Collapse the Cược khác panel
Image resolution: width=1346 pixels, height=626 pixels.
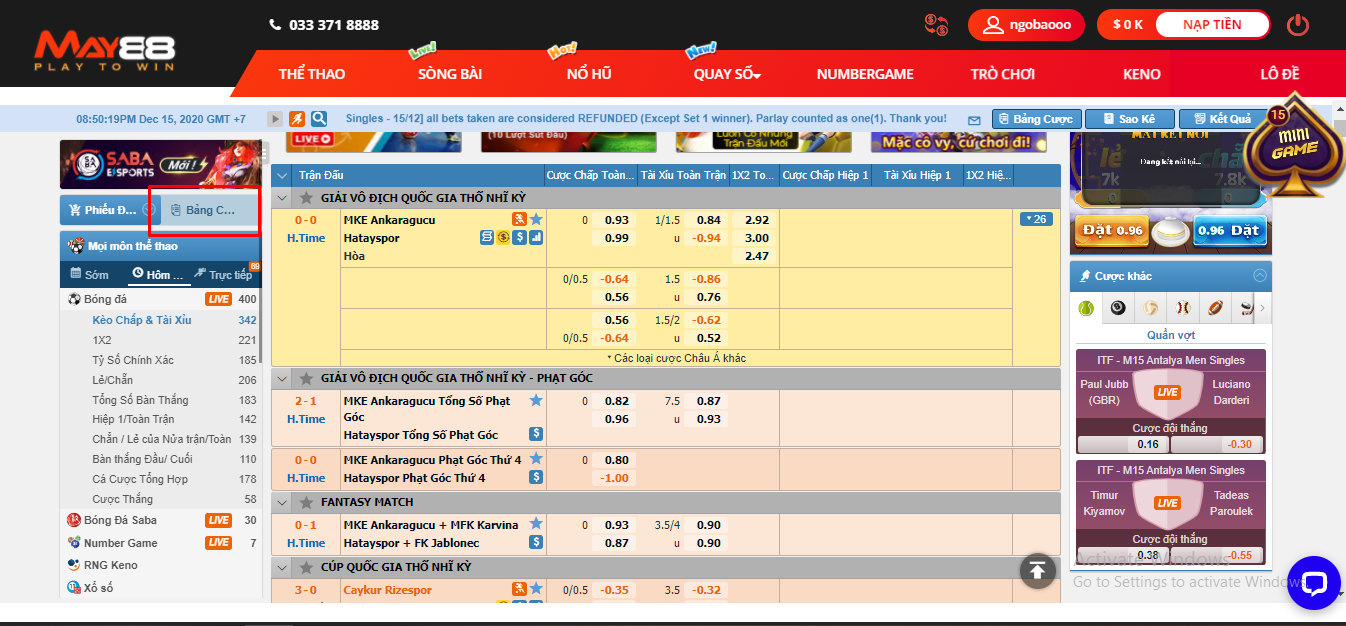click(1260, 276)
